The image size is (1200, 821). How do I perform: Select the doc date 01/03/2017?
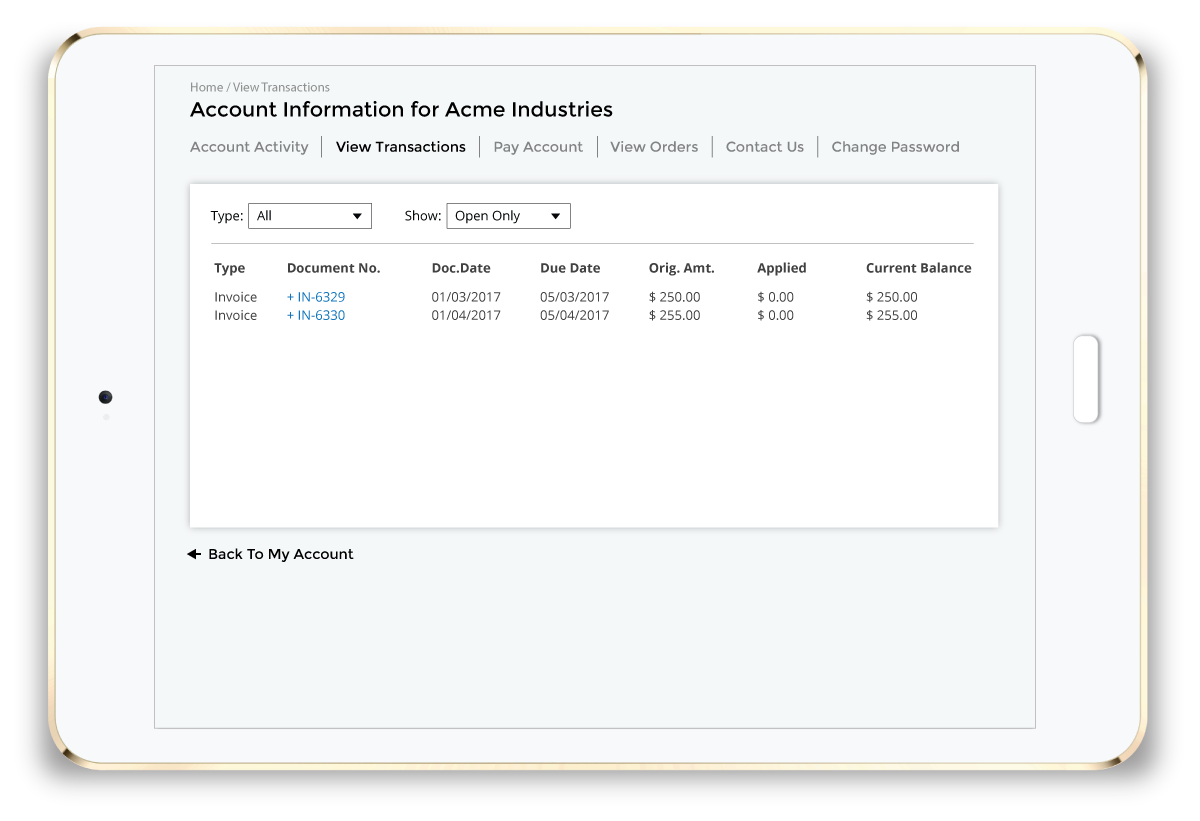pyautogui.click(x=466, y=297)
